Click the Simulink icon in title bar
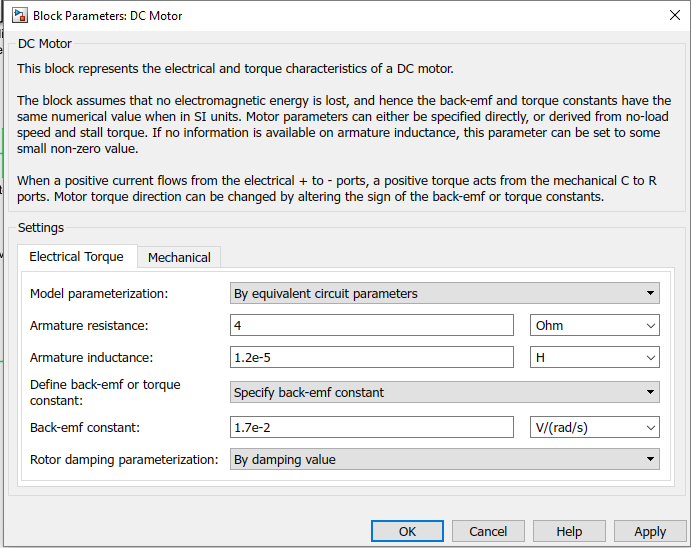691x548 pixels. [17, 16]
